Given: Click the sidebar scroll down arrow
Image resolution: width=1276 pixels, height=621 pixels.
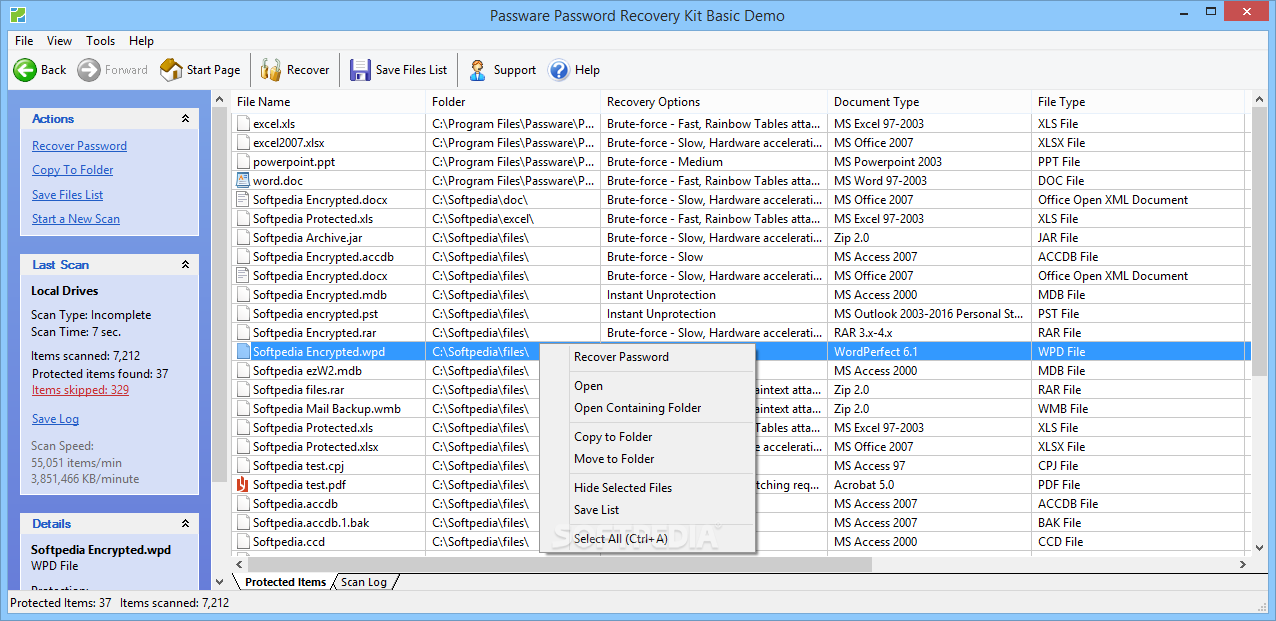Looking at the screenshot, I should (220, 581).
